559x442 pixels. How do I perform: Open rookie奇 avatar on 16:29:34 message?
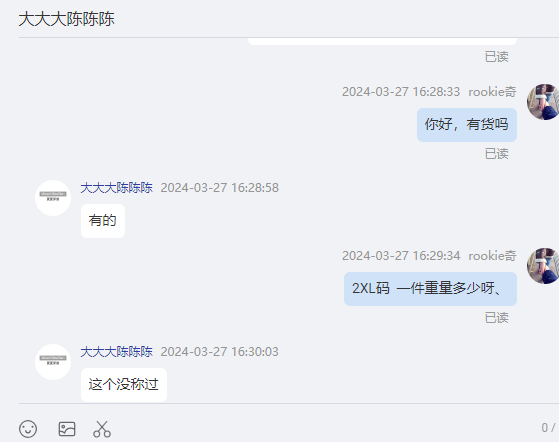(x=543, y=266)
